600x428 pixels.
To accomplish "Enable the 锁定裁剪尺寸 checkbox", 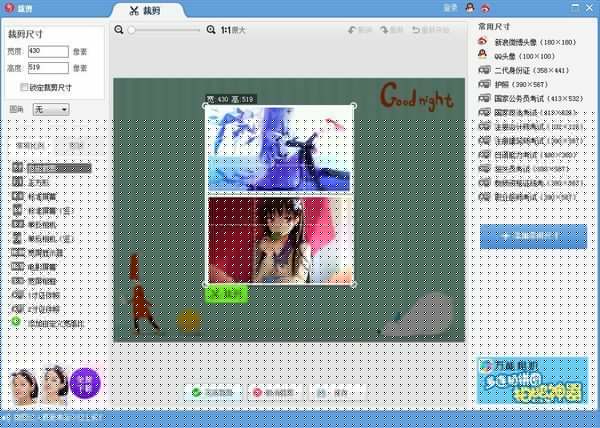I will [x=24, y=88].
